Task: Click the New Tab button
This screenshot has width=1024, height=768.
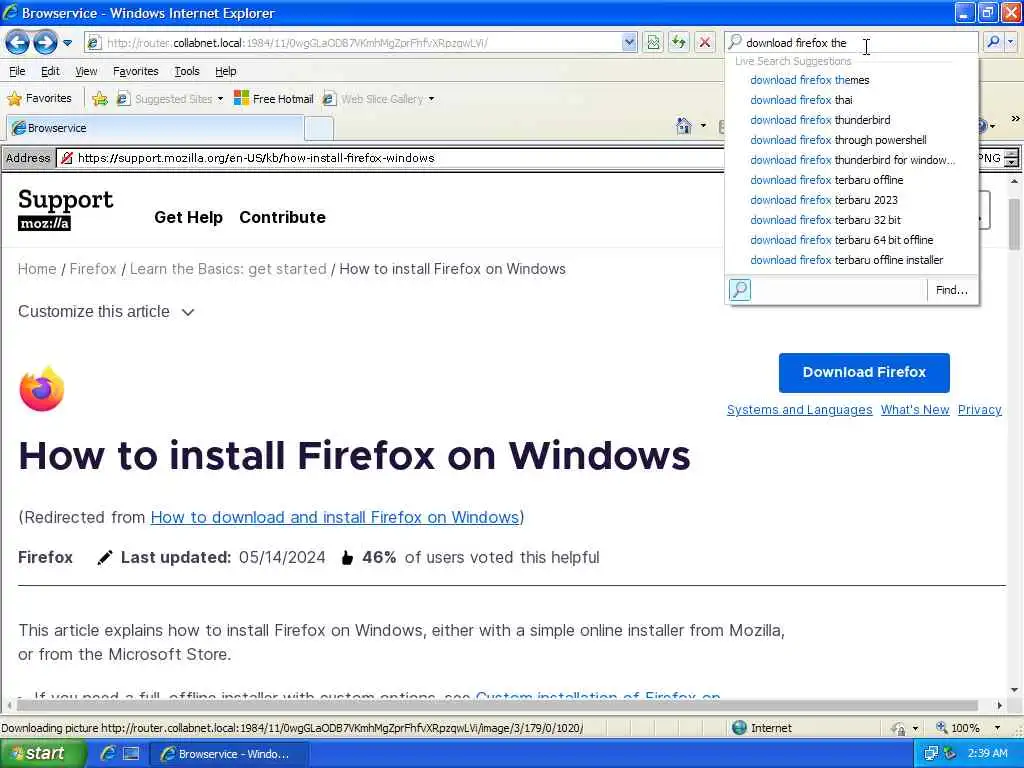Action: pos(319,129)
